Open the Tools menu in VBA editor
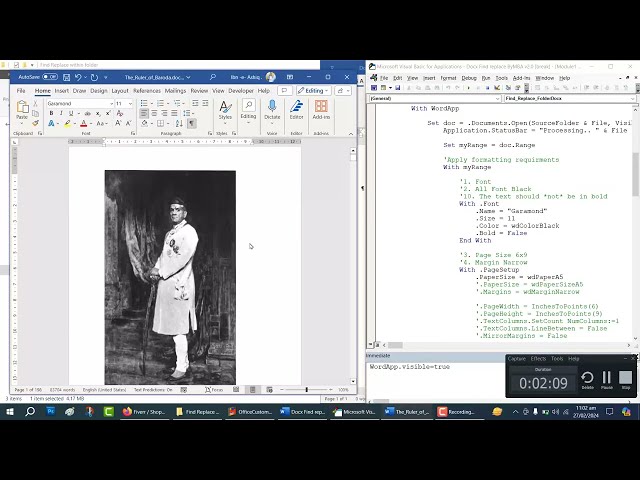 pos(502,78)
